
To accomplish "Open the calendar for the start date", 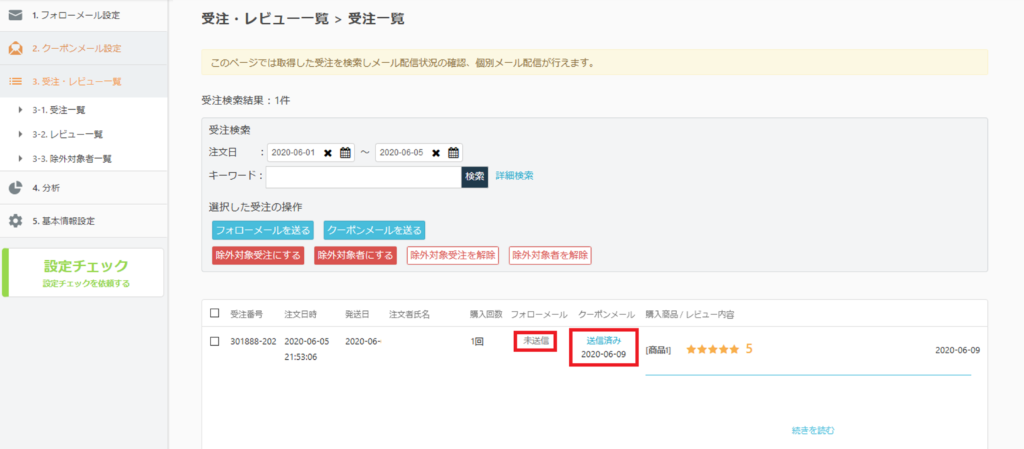I will click(x=346, y=153).
